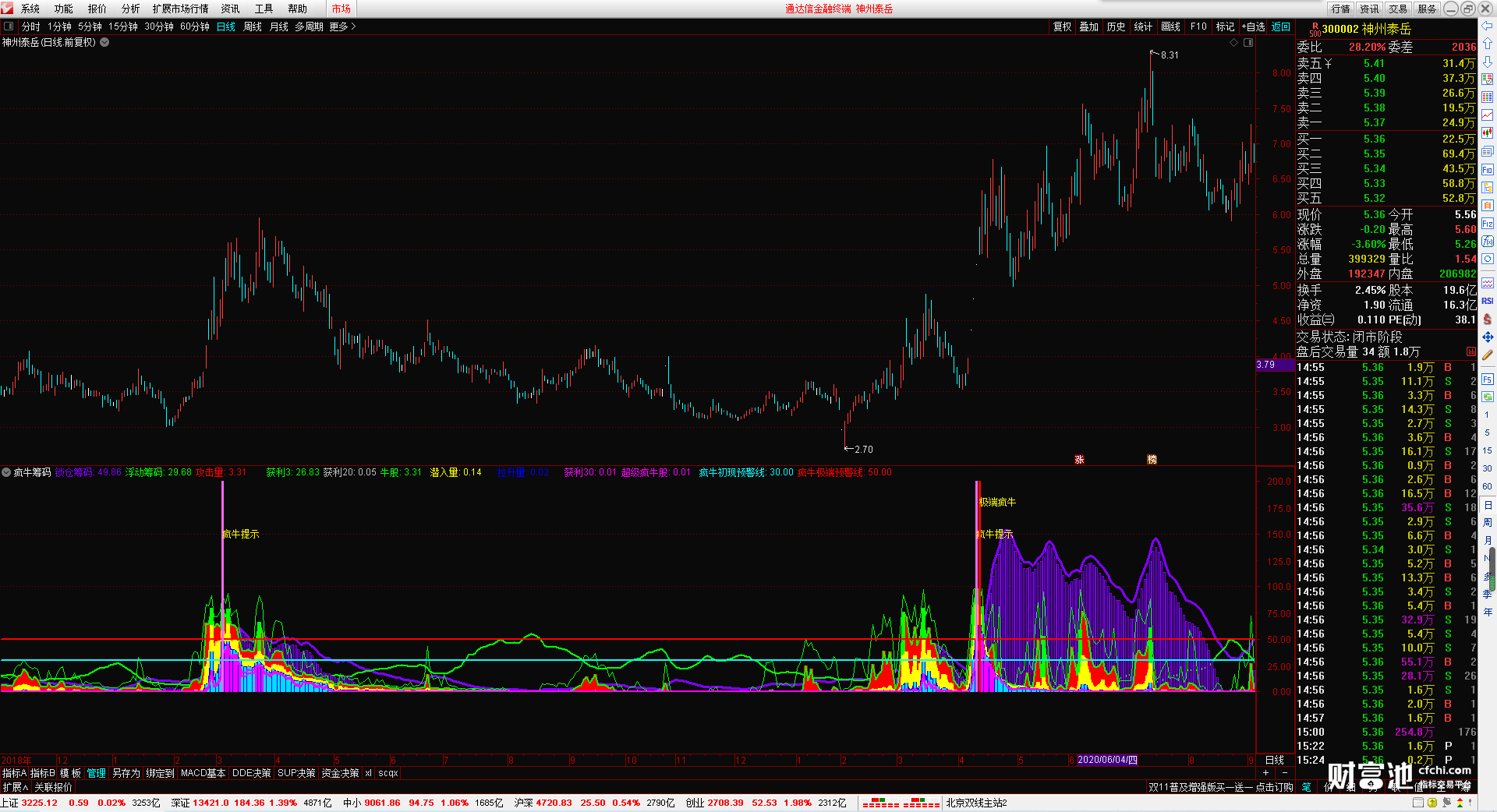The width and height of the screenshot is (1497, 812).
Task: Switch to the 分时 intraday tab
Action: tap(31, 26)
